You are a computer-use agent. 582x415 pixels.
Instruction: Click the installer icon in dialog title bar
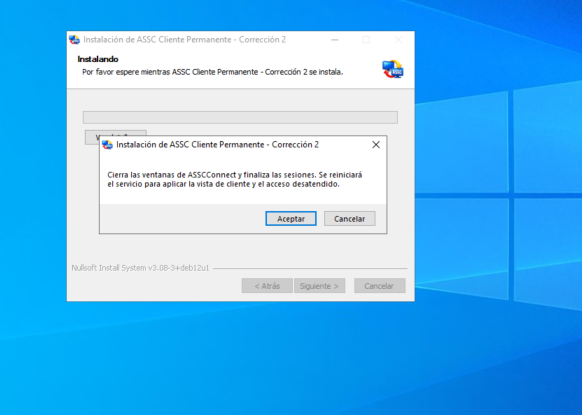(107, 145)
